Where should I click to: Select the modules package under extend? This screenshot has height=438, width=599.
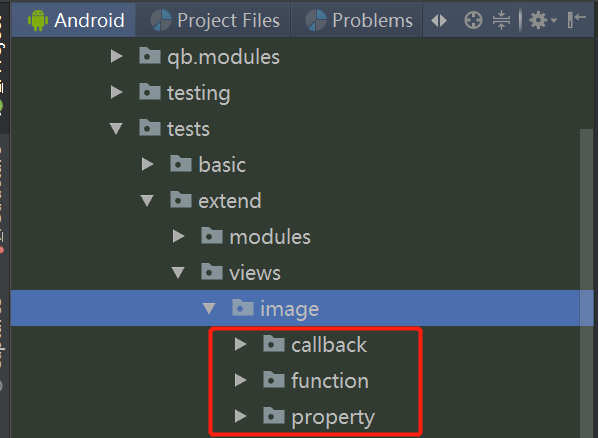(270, 237)
